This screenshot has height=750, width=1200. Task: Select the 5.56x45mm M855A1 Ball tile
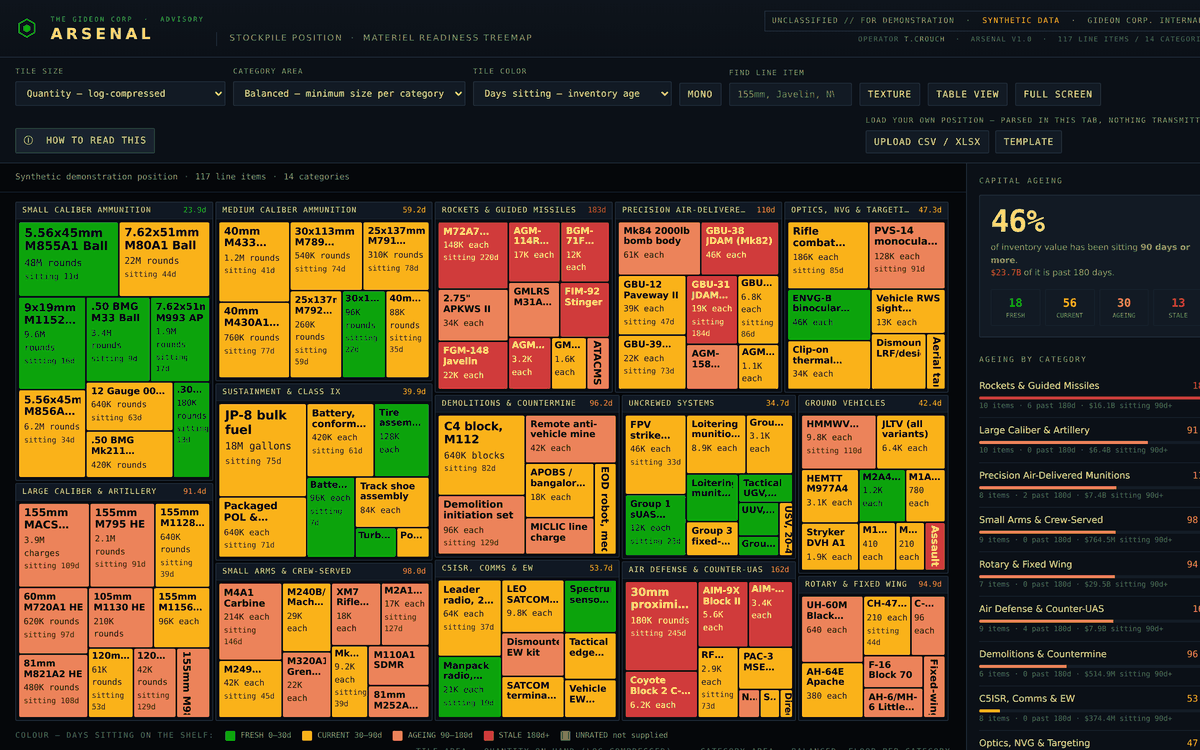point(68,258)
